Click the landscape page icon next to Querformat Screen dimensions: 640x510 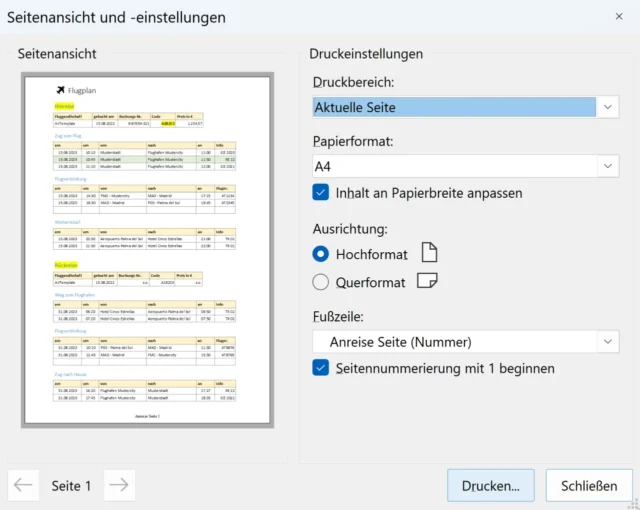click(x=427, y=282)
